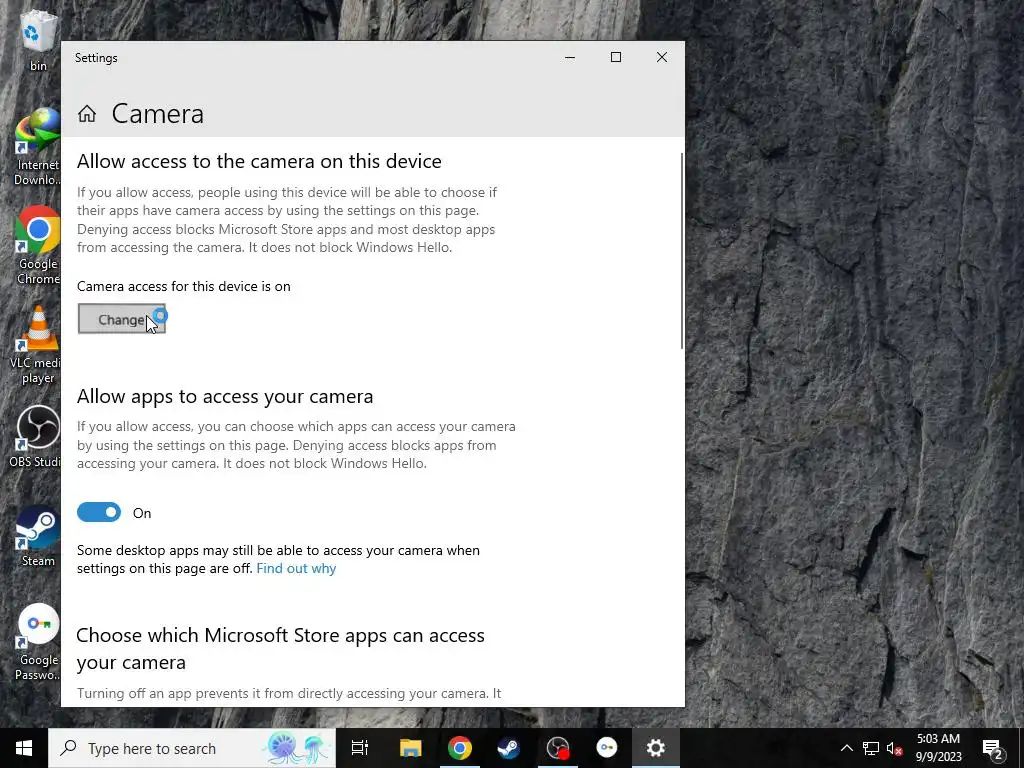Click the Settings window vertical scrollbar
The width and height of the screenshot is (1024, 768).
tap(682, 251)
